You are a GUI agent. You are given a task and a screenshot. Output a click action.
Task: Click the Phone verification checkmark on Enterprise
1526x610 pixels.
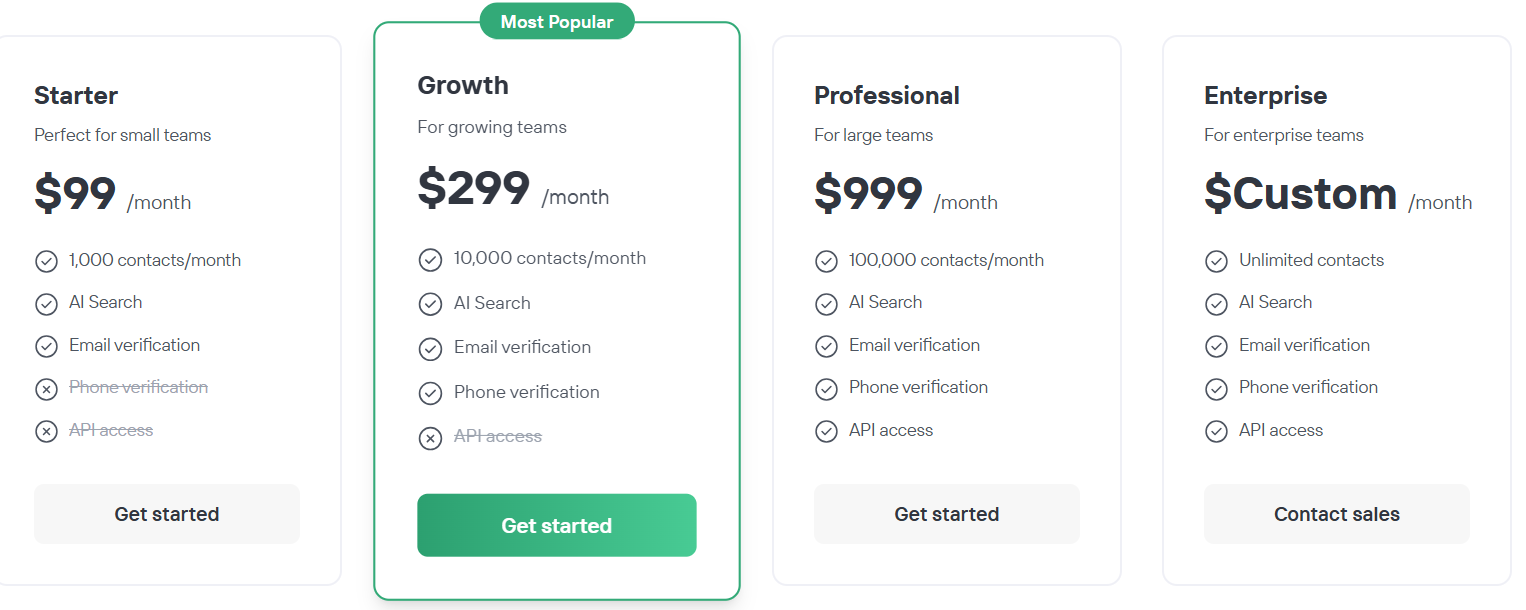[x=1217, y=388]
